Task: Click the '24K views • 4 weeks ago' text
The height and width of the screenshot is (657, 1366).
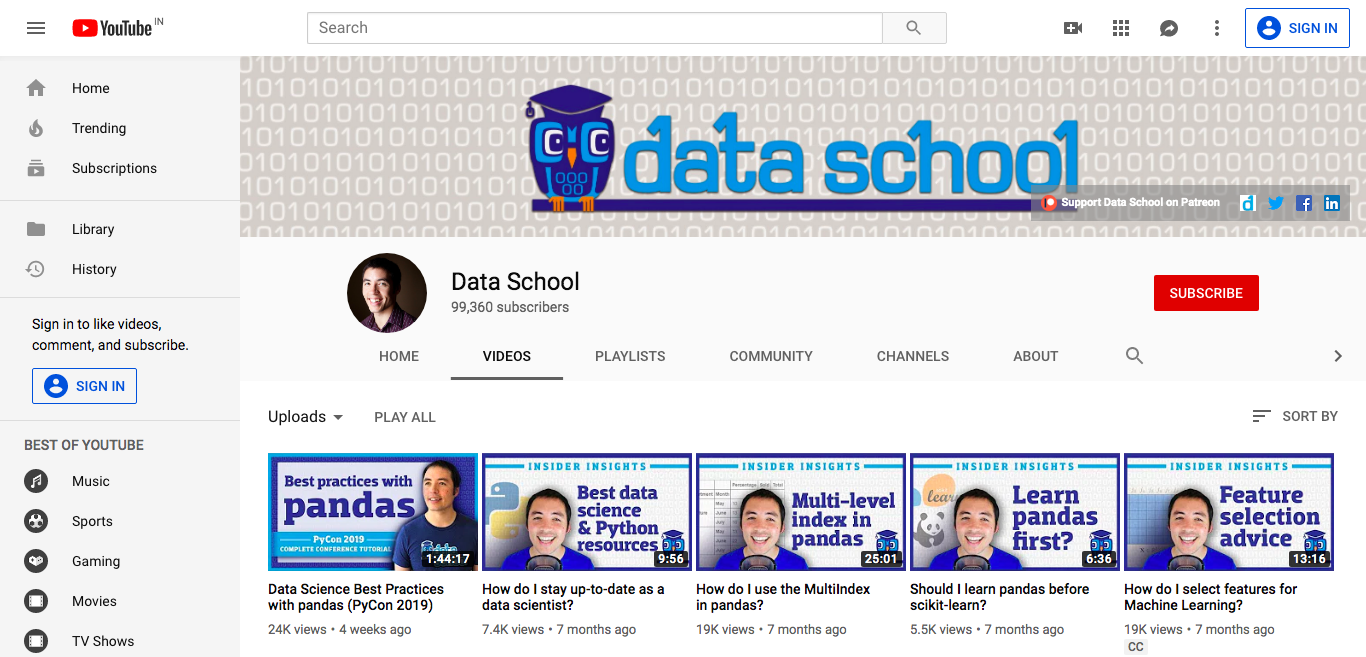Action: [x=340, y=630]
